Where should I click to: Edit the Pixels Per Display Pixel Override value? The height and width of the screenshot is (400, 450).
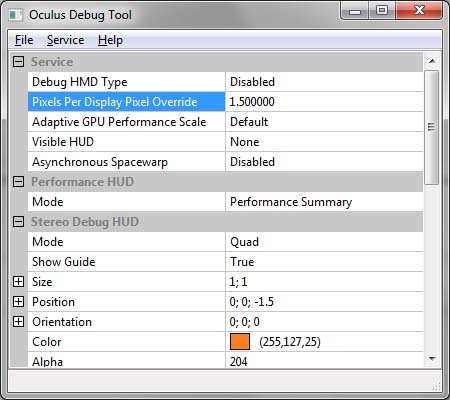324,102
